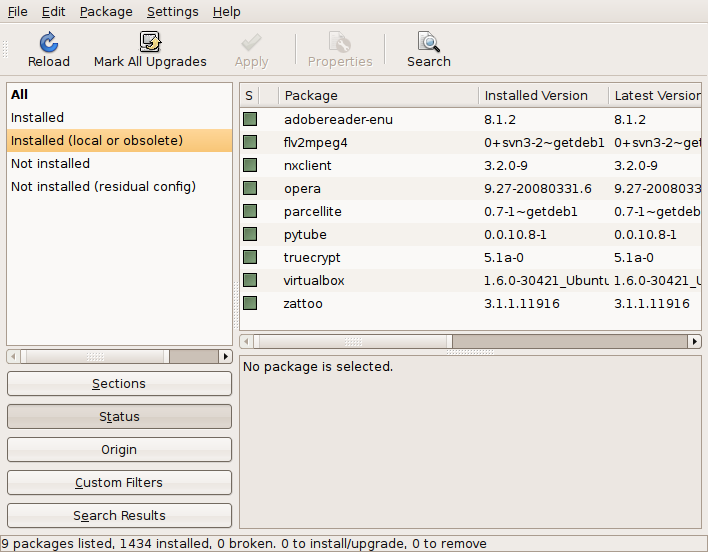The height and width of the screenshot is (552, 708).
Task: Sort by the S status column header
Action: click(250, 96)
